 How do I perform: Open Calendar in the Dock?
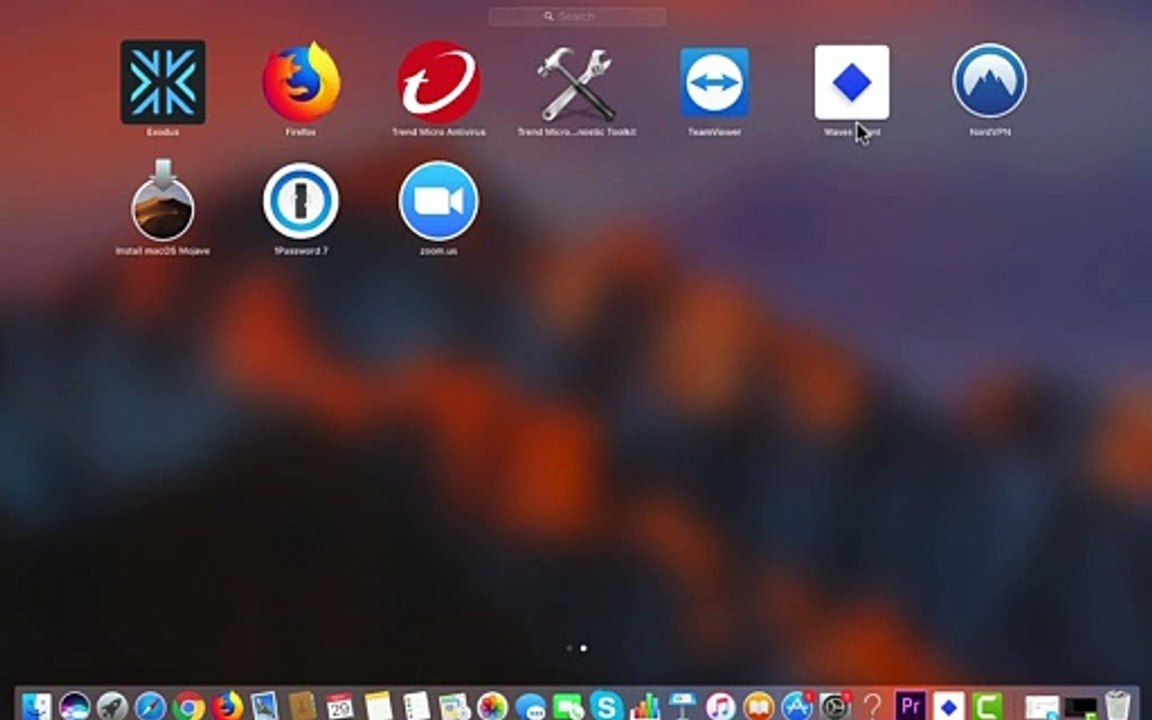click(x=339, y=706)
